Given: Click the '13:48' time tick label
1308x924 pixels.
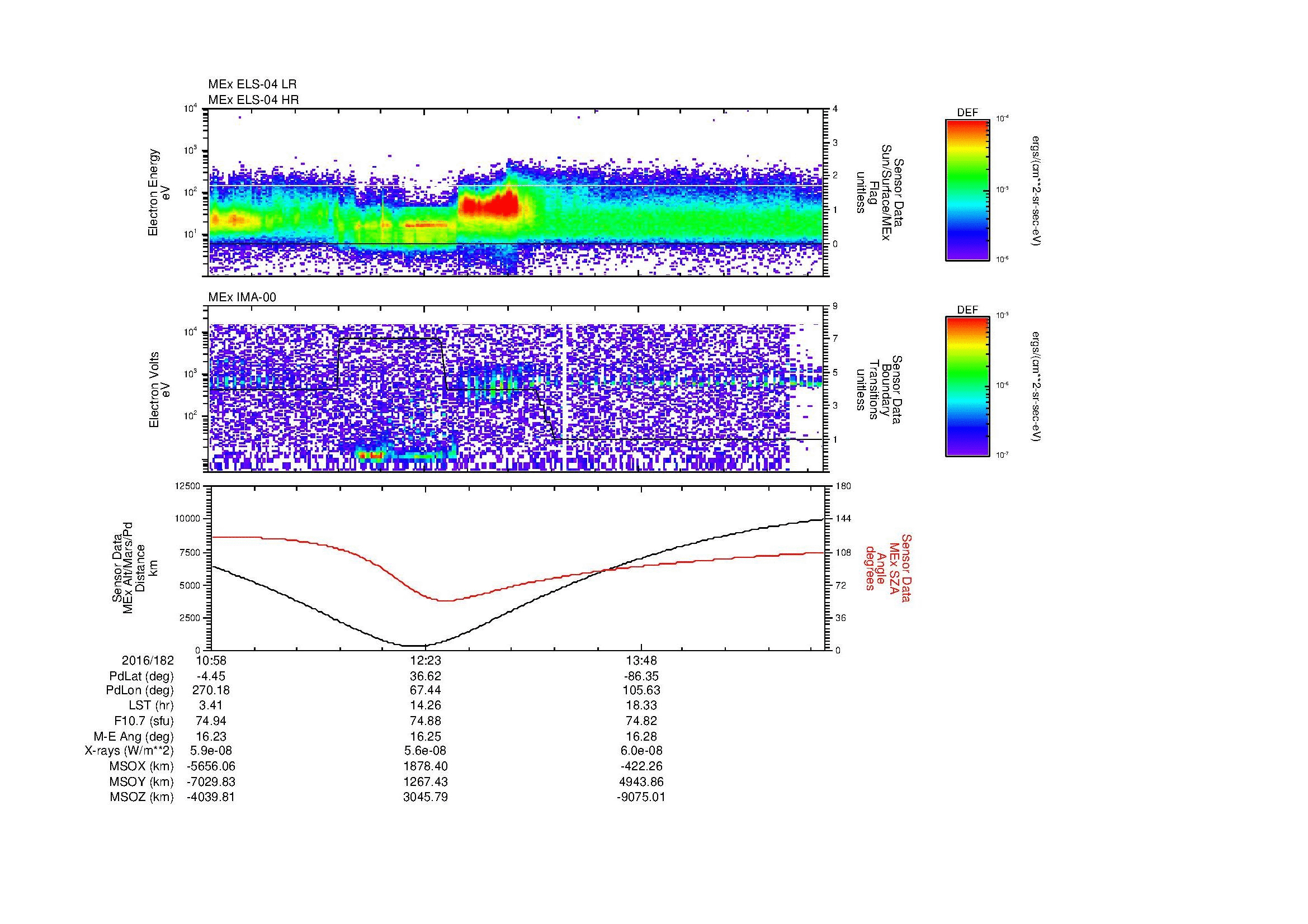Looking at the screenshot, I should pos(641,661).
